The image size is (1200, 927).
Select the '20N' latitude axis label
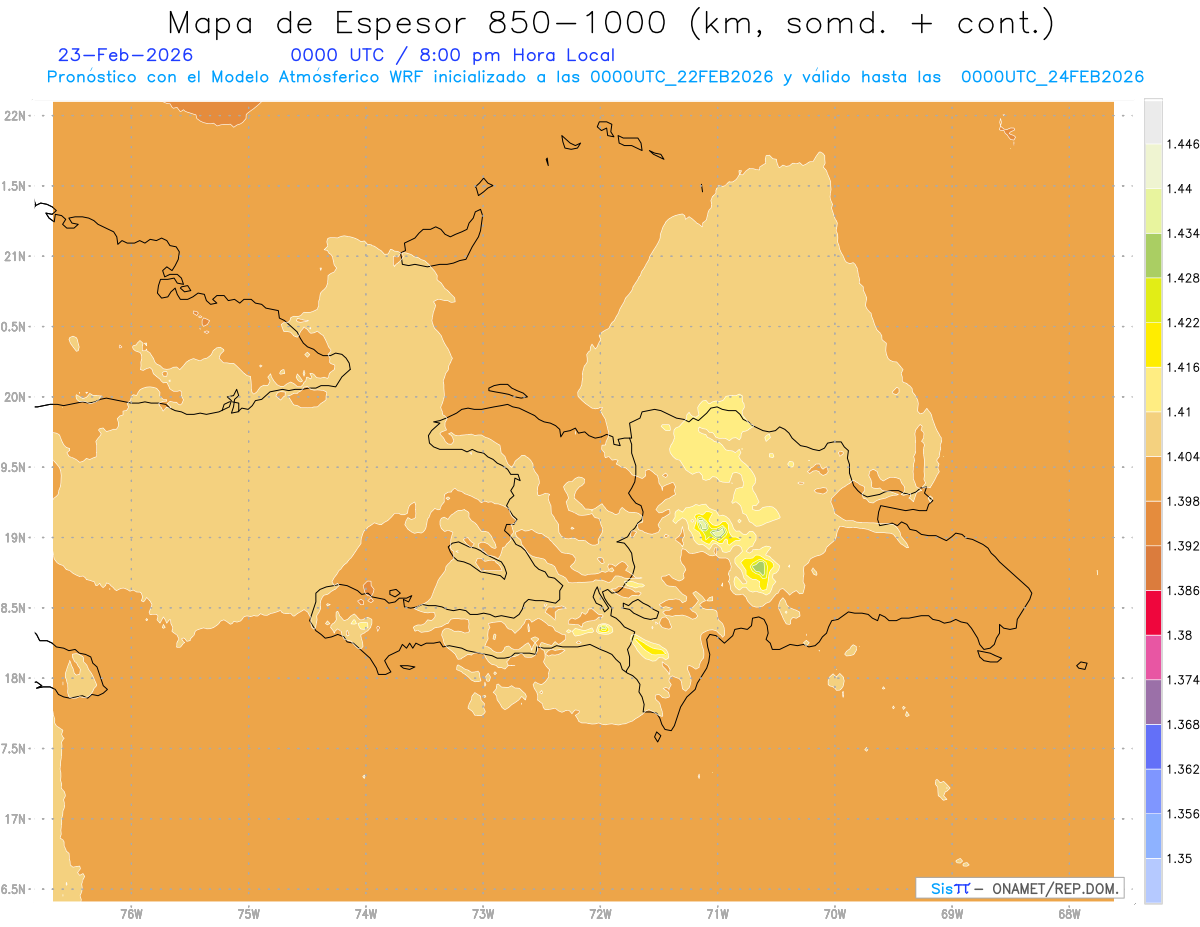(x=14, y=397)
